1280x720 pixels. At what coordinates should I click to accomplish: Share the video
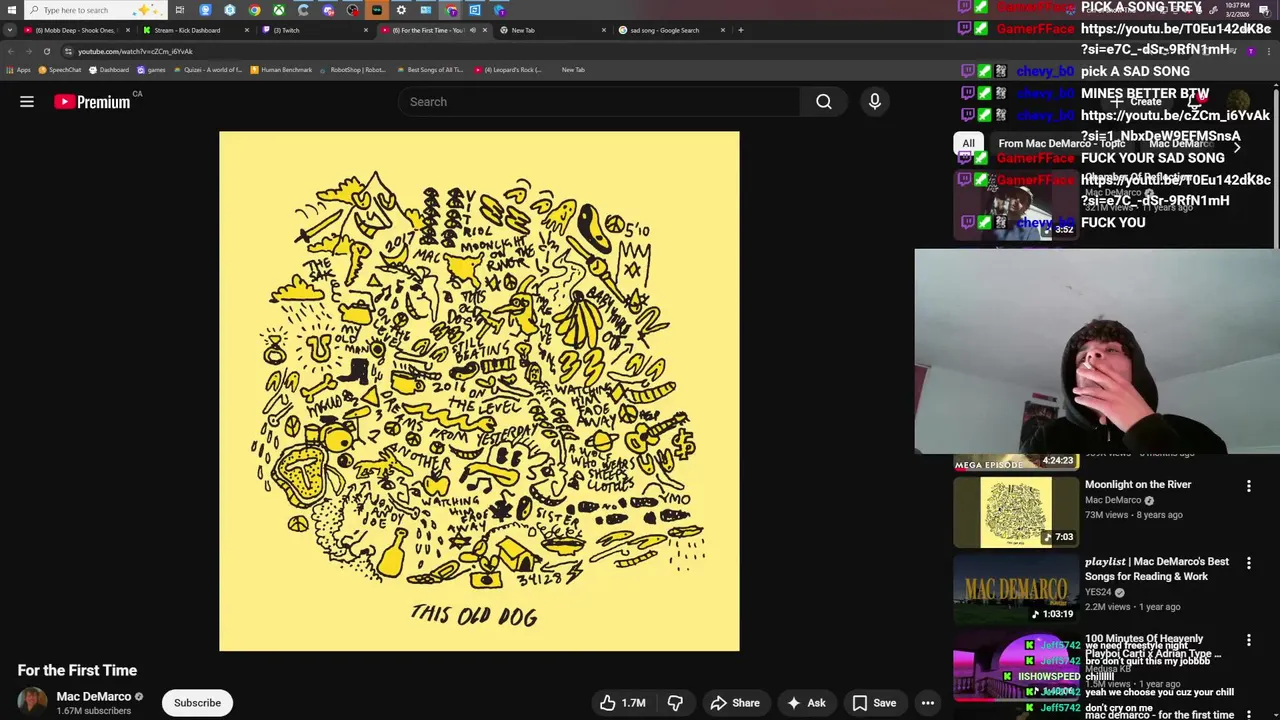pyautogui.click(x=735, y=703)
